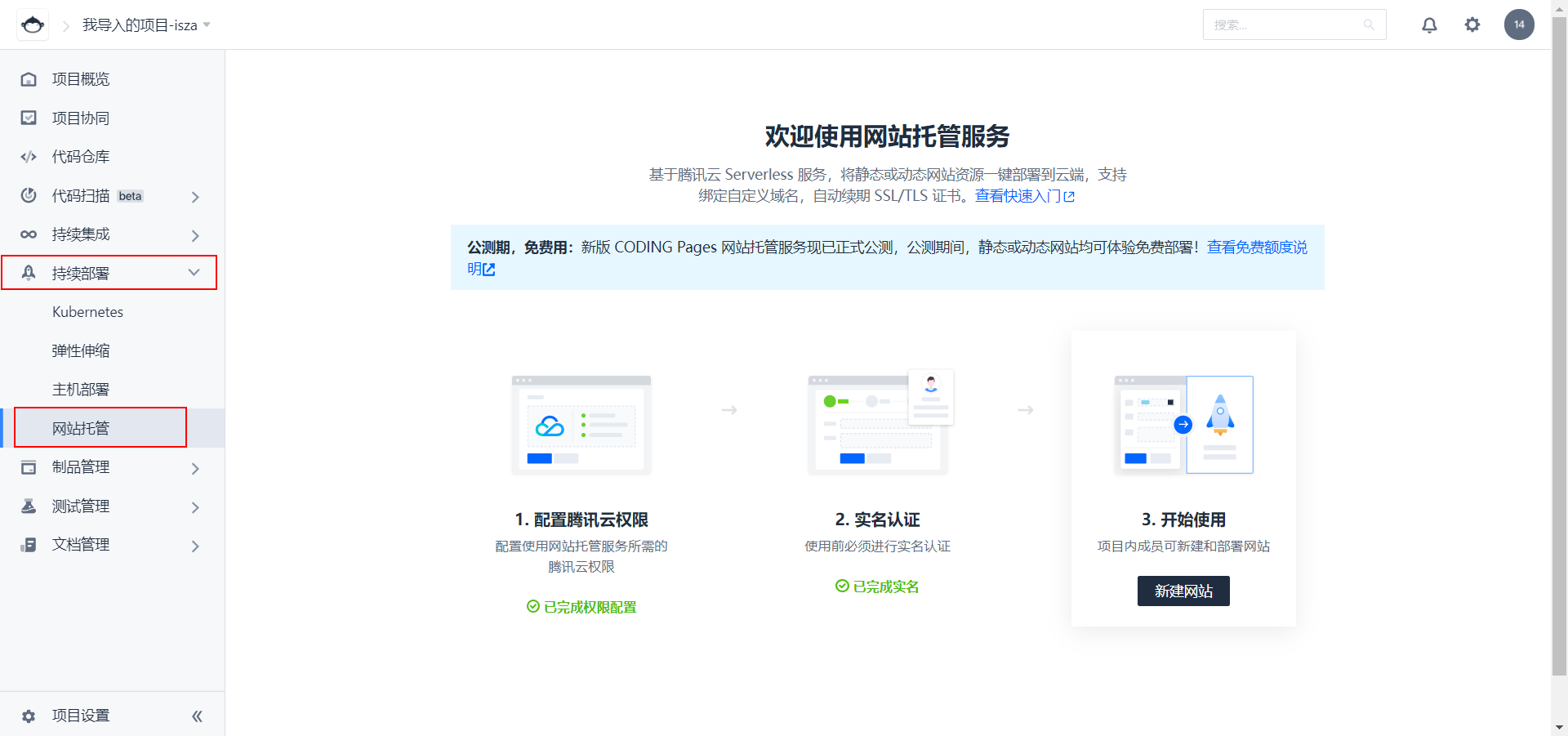Expand the 代码扫描 chevron
The height and width of the screenshot is (736, 1568).
195,197
